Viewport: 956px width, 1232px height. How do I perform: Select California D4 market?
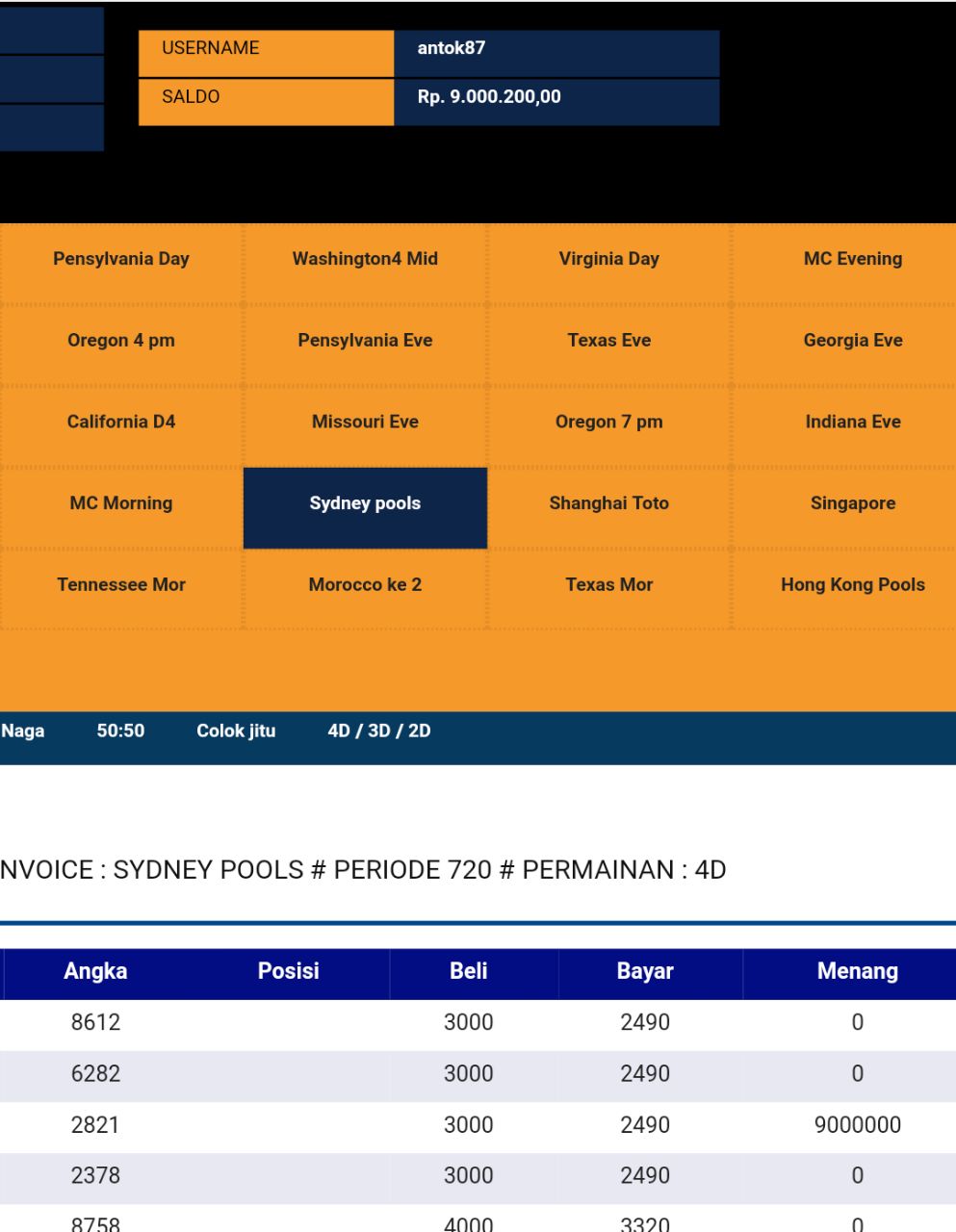coord(121,422)
